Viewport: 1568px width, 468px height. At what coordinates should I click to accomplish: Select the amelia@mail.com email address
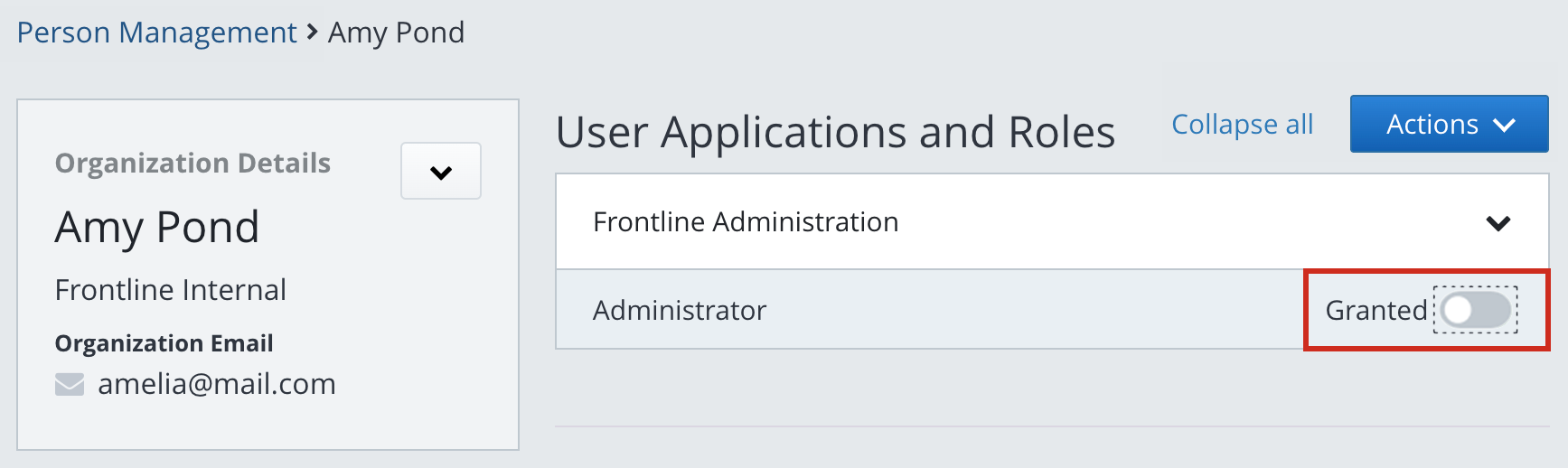[217, 384]
